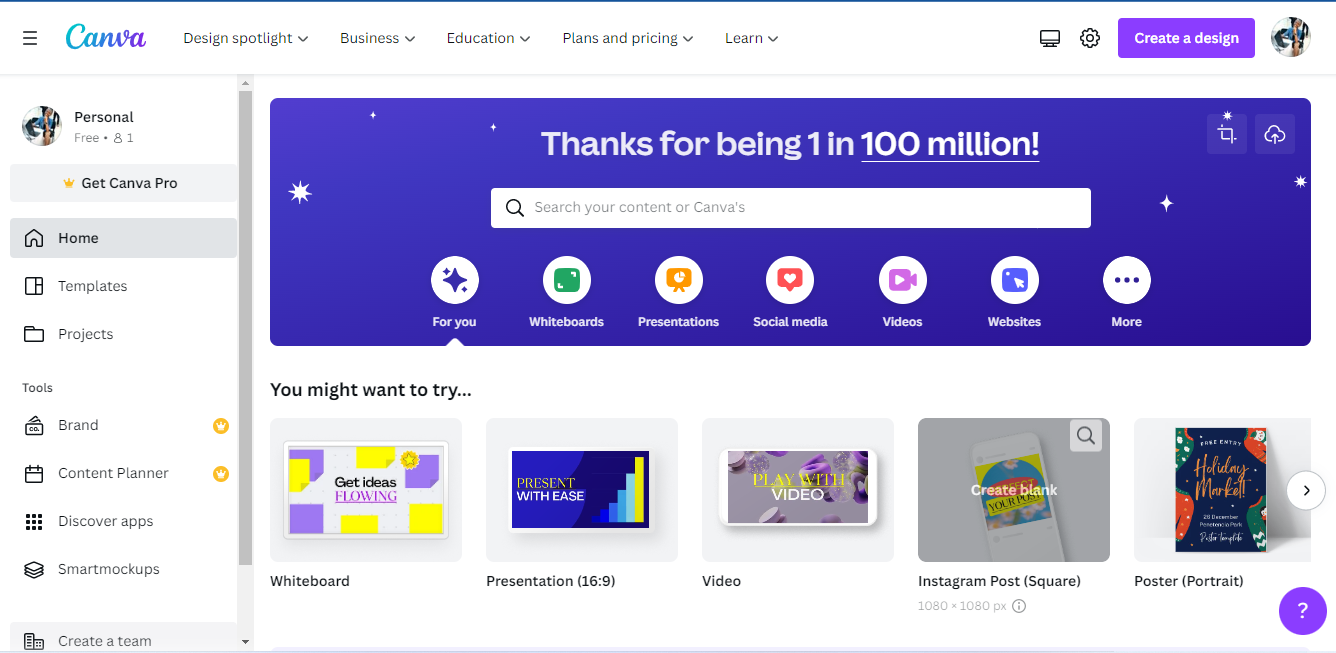Click the sidebar vertical scrollbar
The width and height of the screenshot is (1336, 653).
pyautogui.click(x=245, y=328)
